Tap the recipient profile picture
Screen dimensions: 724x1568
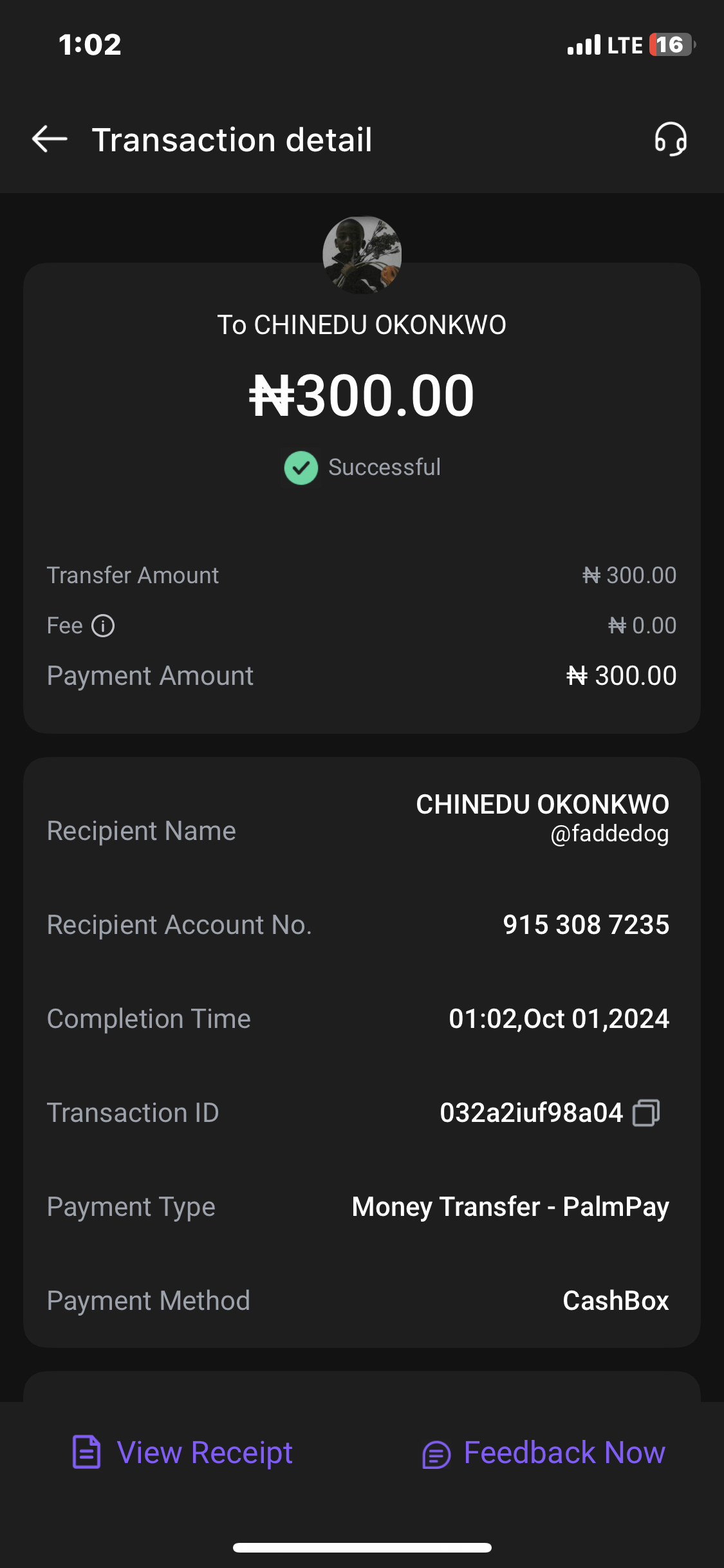(x=362, y=255)
